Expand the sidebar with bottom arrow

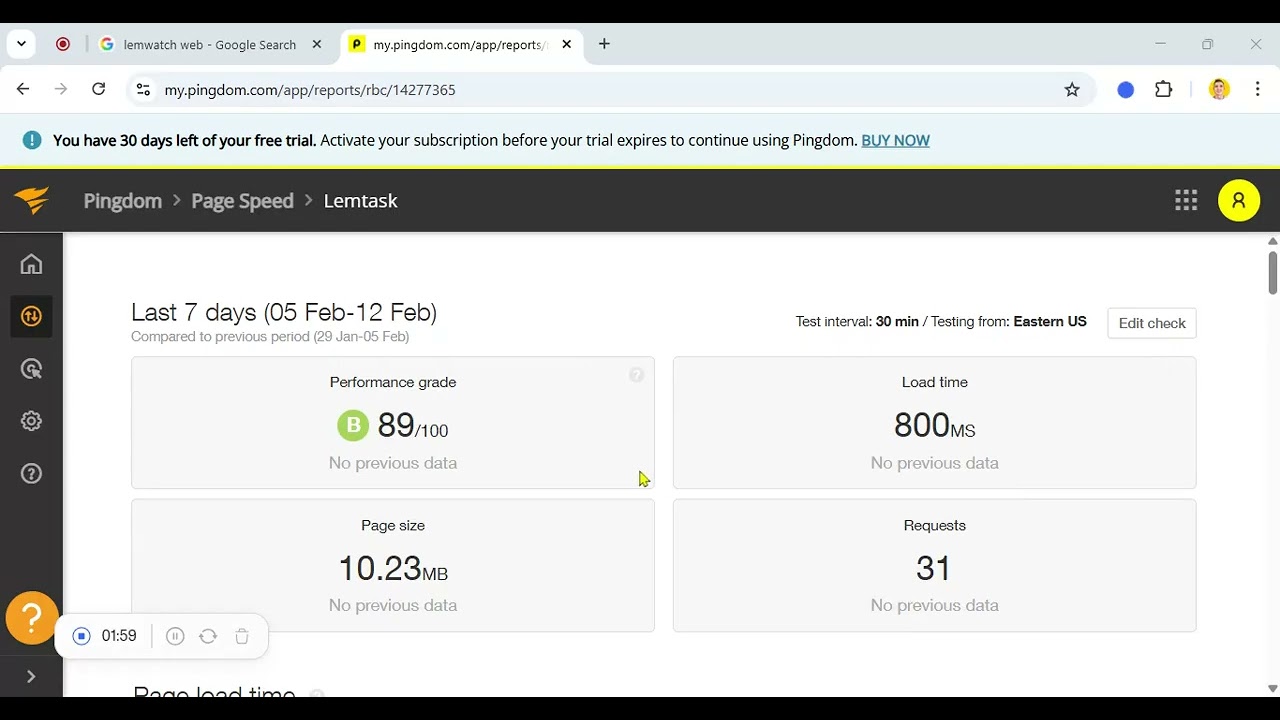click(31, 677)
